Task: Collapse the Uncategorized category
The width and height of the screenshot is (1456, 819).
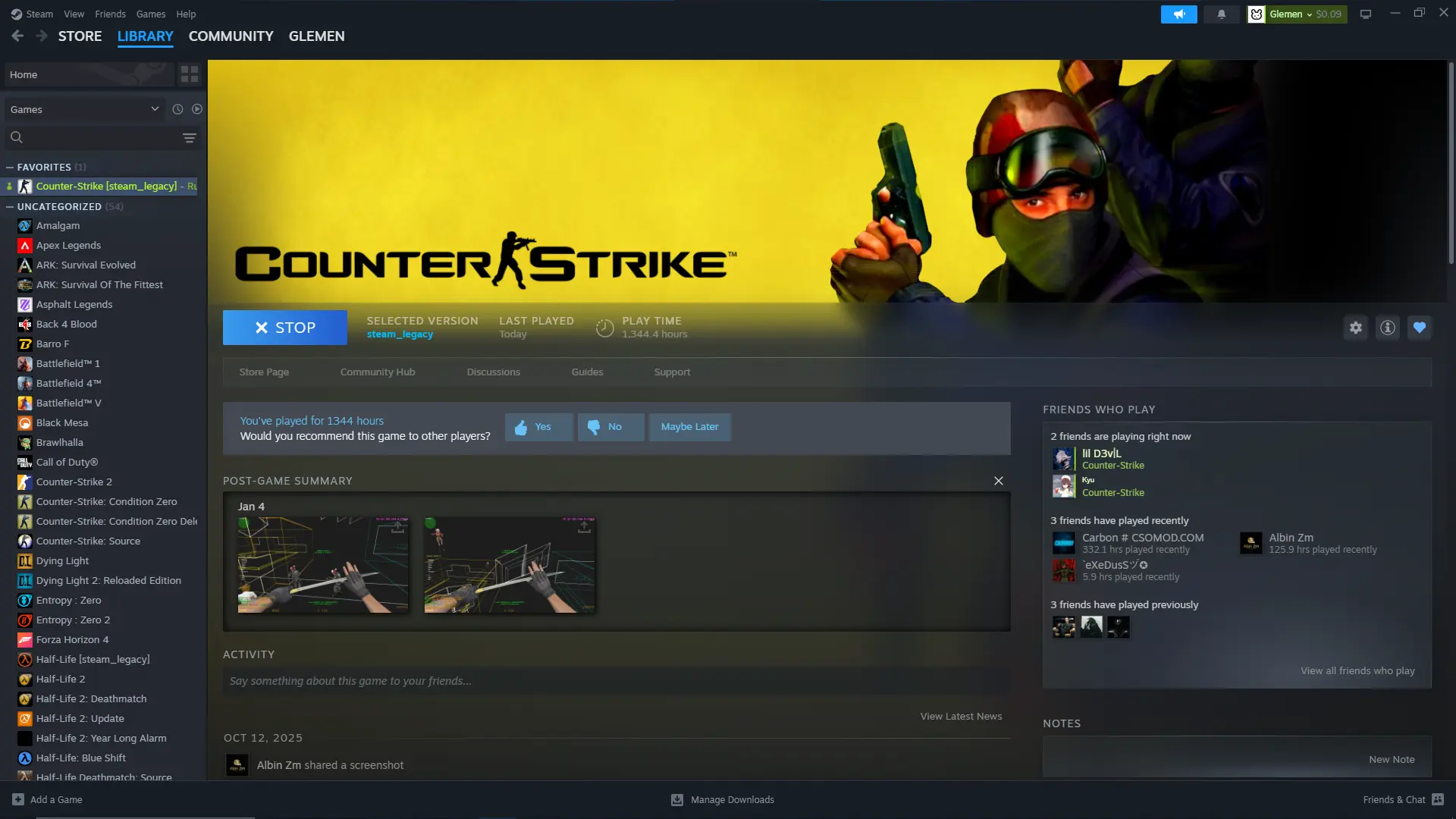Action: pos(10,206)
